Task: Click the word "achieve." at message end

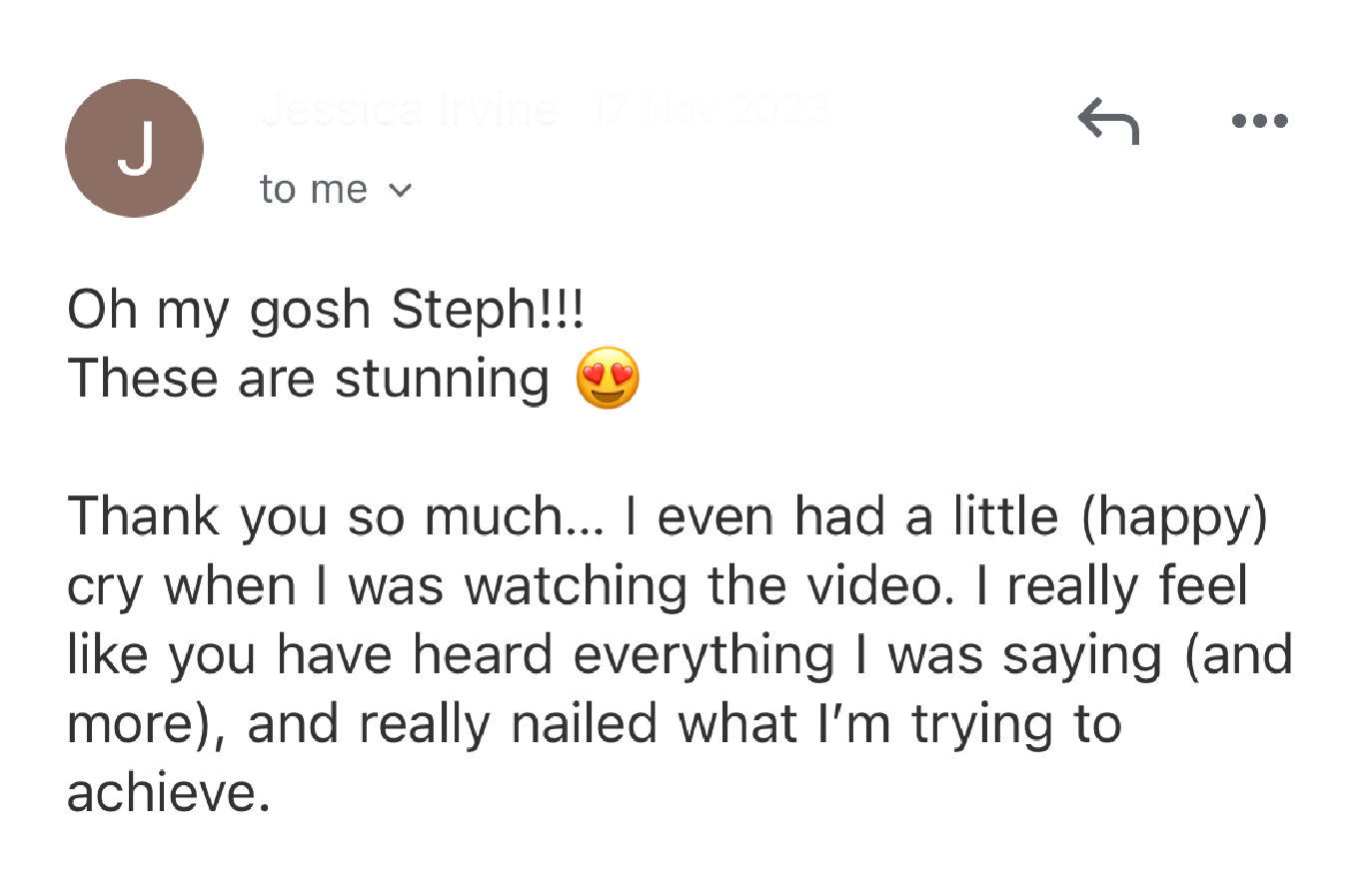Action: pos(169,794)
